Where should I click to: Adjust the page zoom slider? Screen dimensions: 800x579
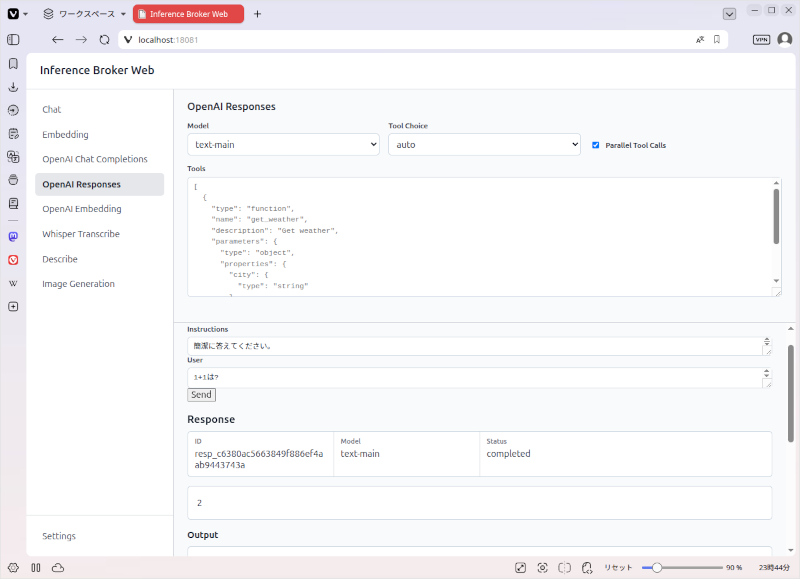[x=682, y=568]
